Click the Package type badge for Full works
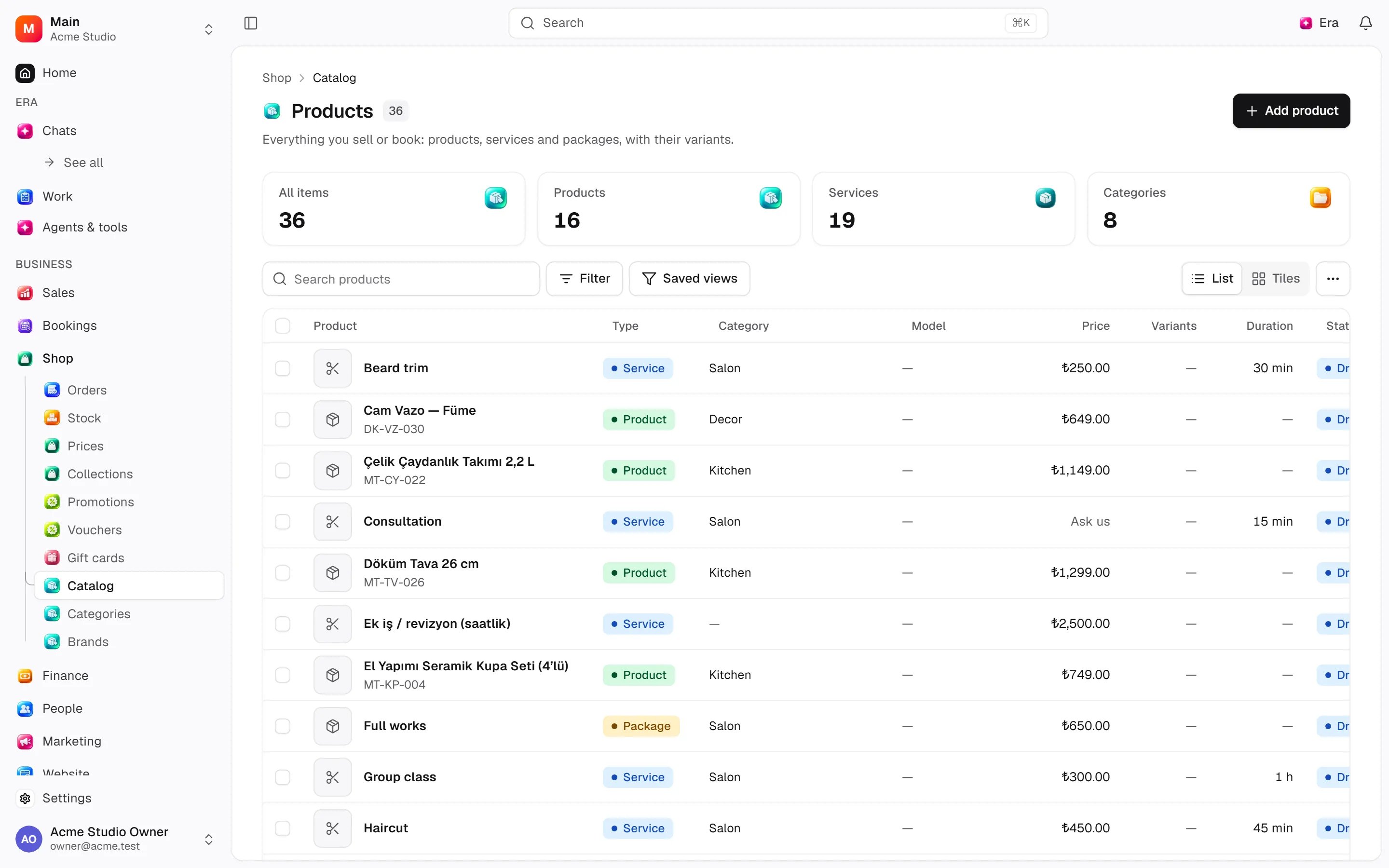This screenshot has height=868, width=1389. [640, 726]
